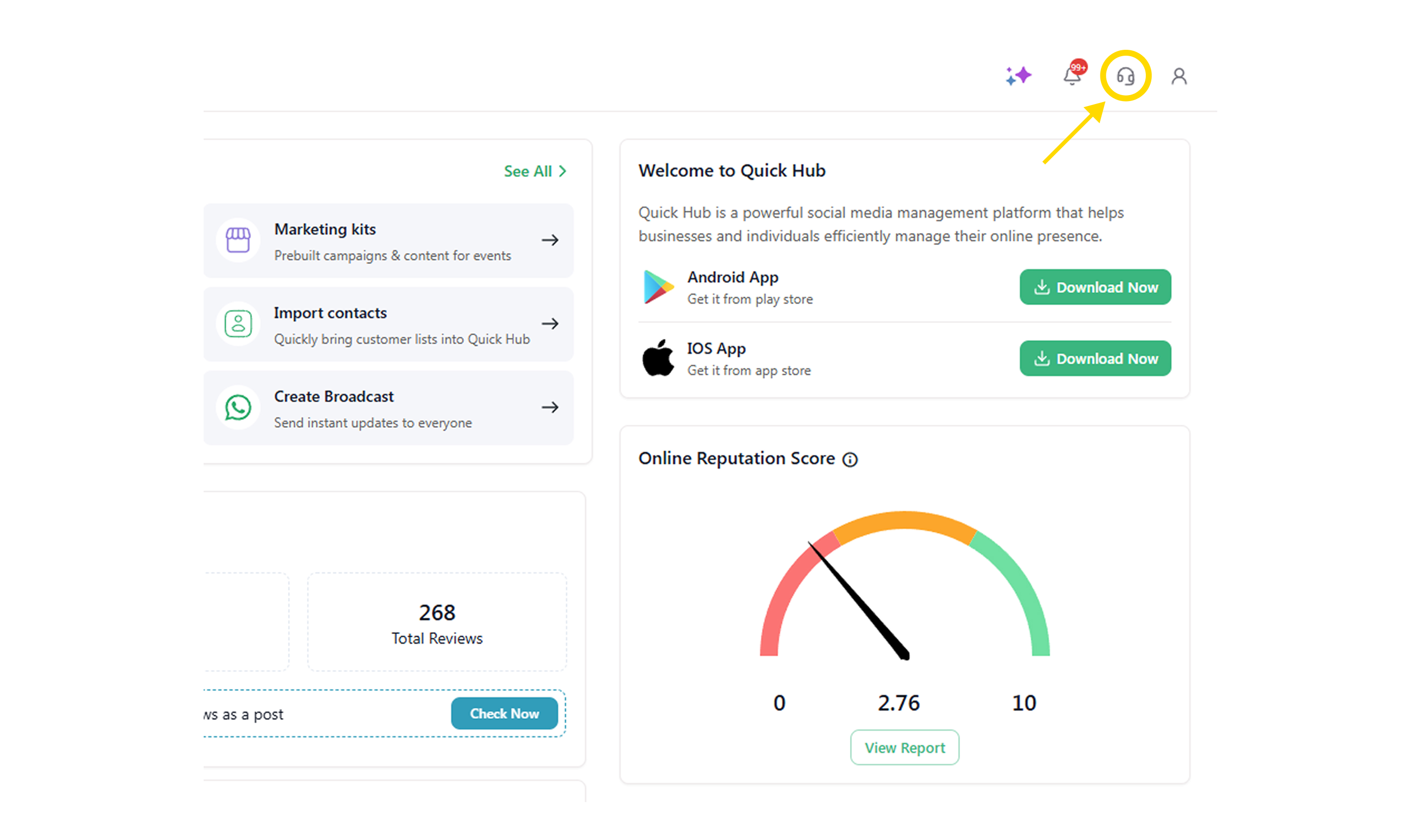This screenshot has height=840, width=1420.
Task: Open the notifications bell
Action: 1072,76
